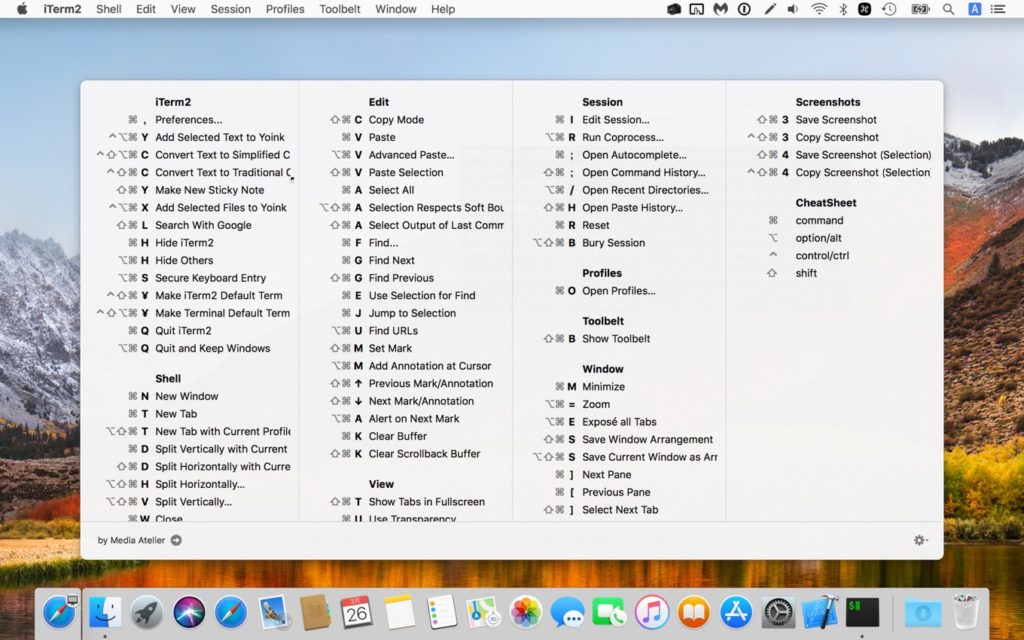The width and height of the screenshot is (1024, 640).
Task: Click the Media Atelier arrow link
Action: tap(176, 541)
